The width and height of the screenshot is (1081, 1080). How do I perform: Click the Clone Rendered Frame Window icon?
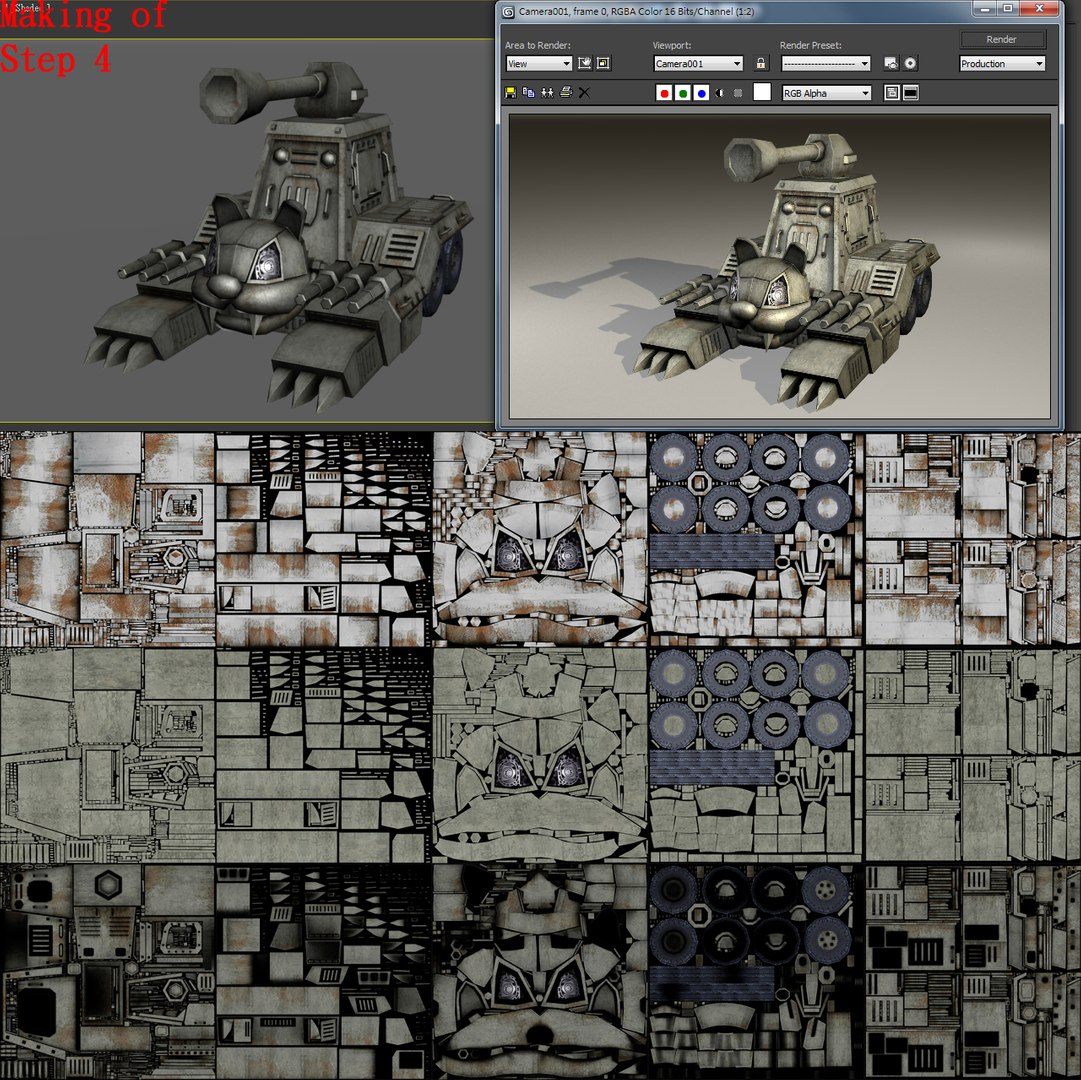click(547, 92)
